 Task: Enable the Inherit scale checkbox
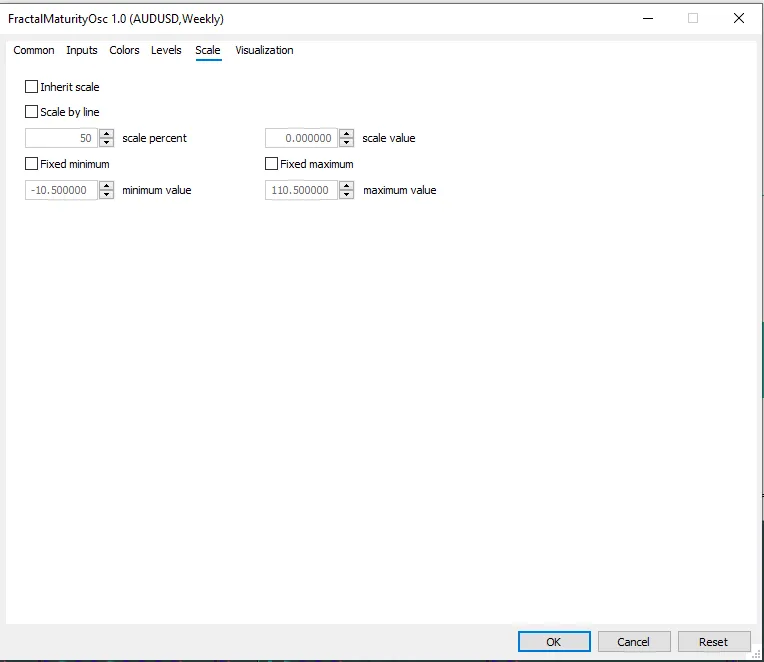(31, 87)
